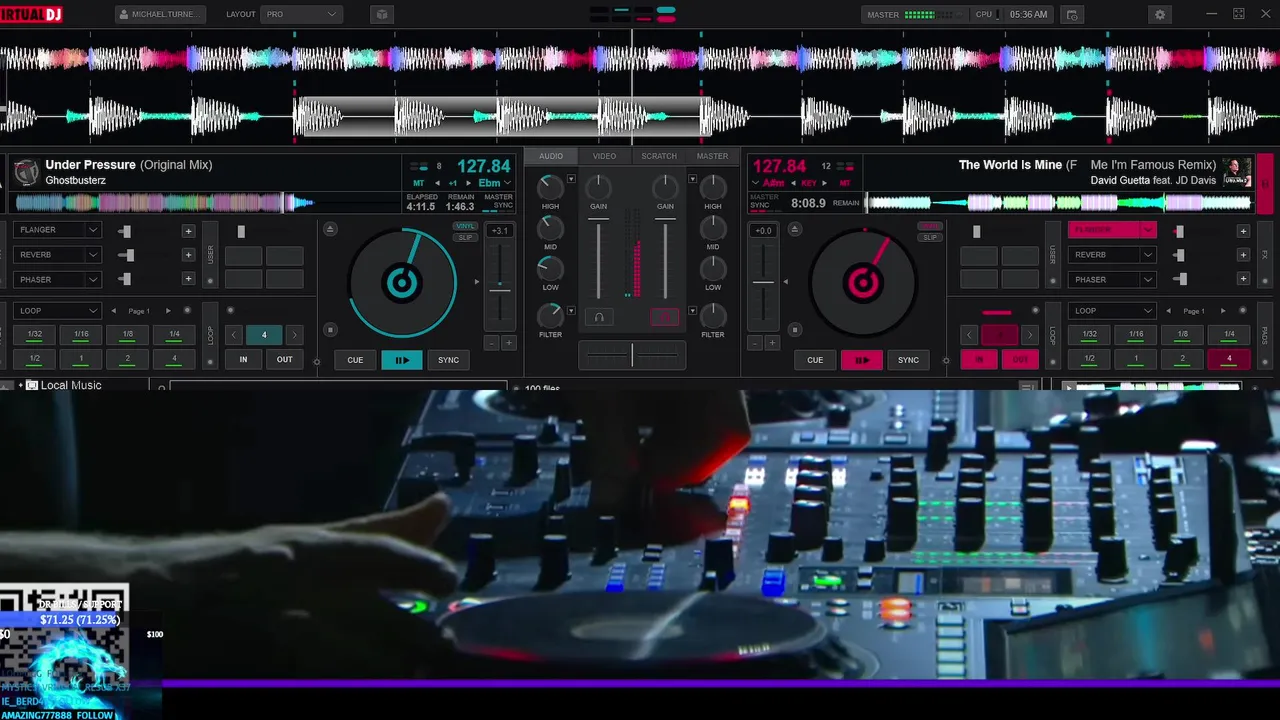Viewport: 1280px width, 720px height.
Task: Add effect slot next to right FLANGER
Action: coord(1243,231)
